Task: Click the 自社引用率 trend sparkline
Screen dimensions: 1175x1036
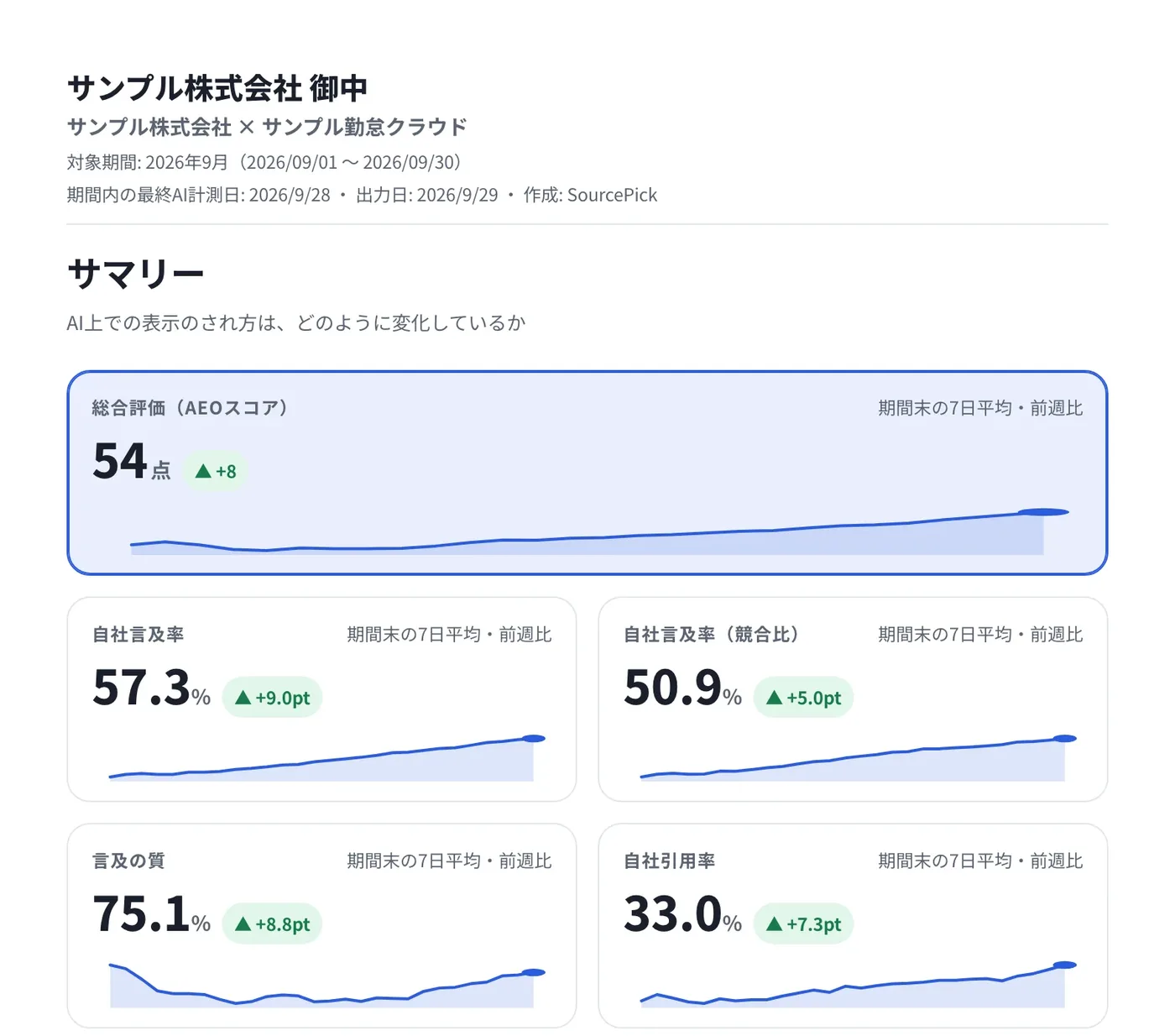Action: [x=859, y=984]
